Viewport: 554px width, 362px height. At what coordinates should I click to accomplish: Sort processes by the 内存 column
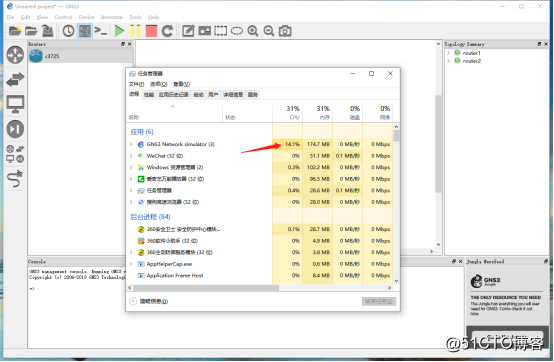click(x=317, y=112)
